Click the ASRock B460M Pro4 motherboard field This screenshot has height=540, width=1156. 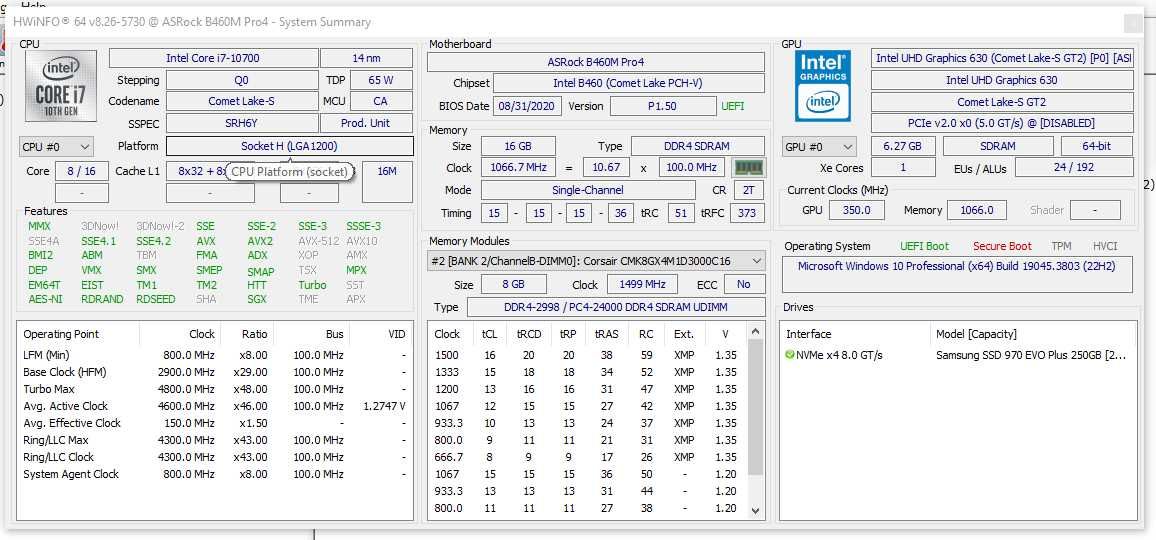tap(596, 62)
